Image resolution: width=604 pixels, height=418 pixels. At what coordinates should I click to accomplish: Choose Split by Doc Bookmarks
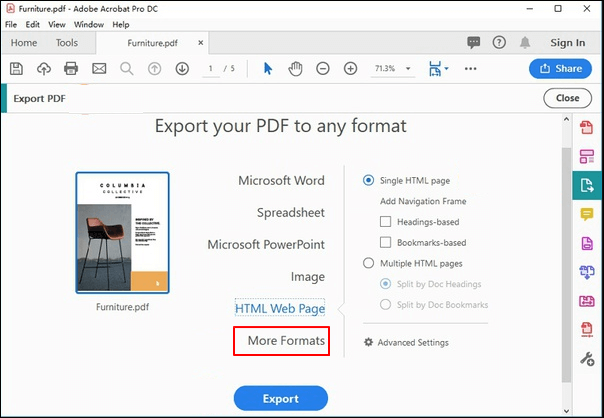tap(386, 305)
